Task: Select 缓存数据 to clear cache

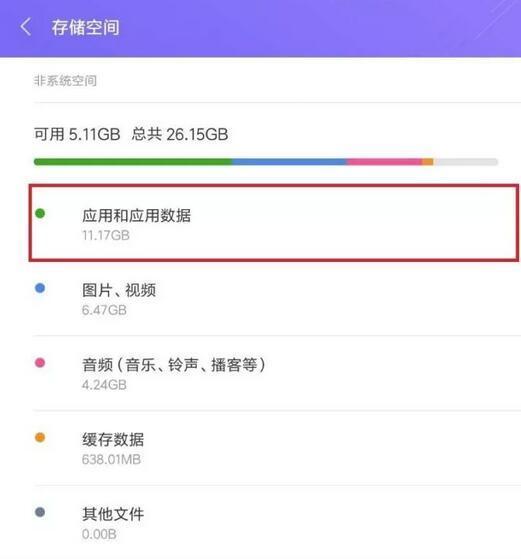Action: click(277, 448)
